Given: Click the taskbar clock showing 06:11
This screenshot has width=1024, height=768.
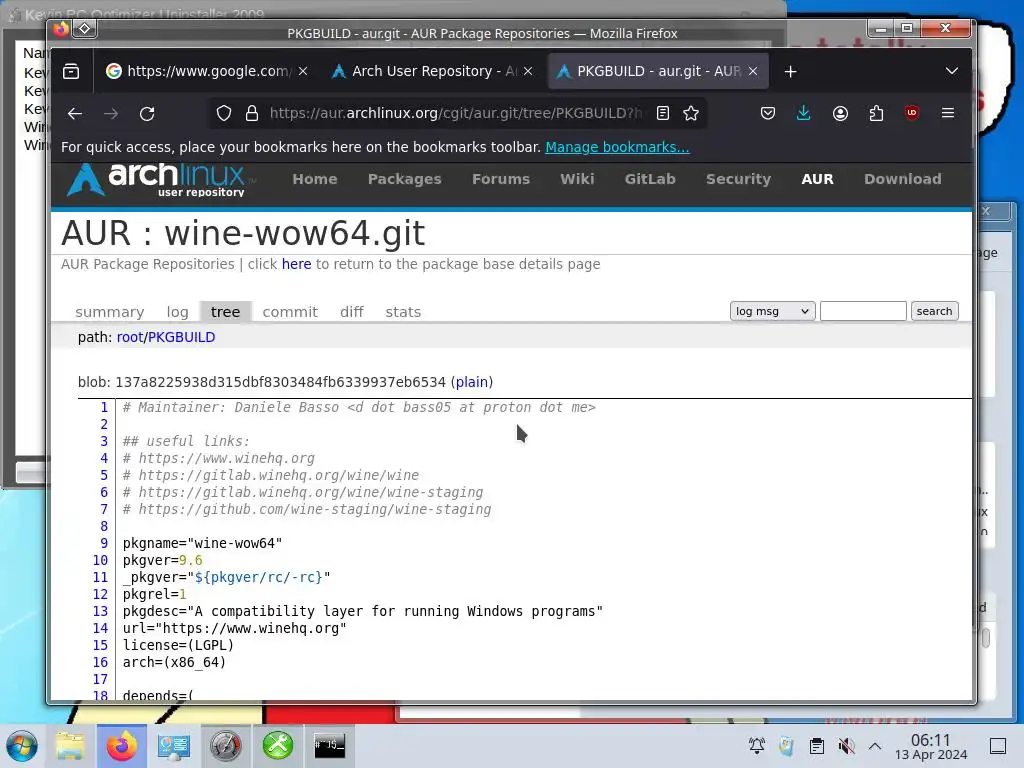Looking at the screenshot, I should click(931, 746).
